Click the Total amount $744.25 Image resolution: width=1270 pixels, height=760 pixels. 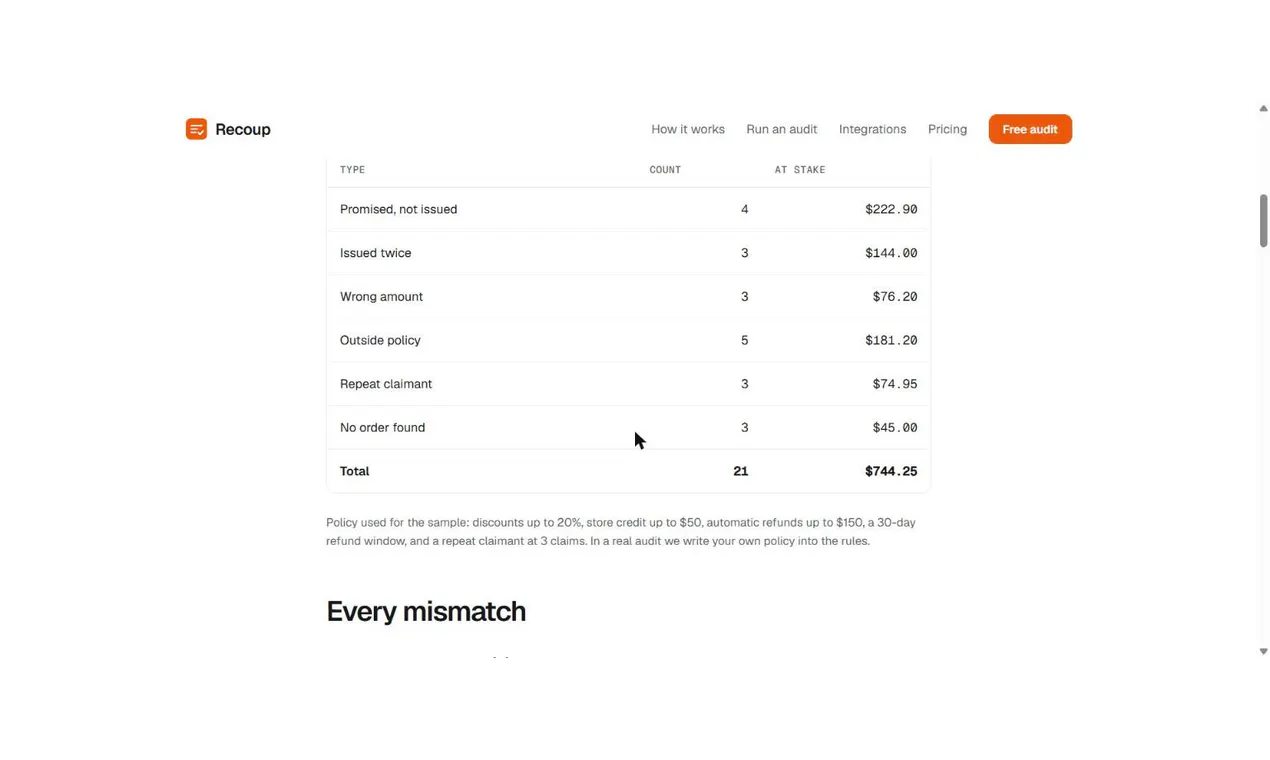click(x=891, y=471)
